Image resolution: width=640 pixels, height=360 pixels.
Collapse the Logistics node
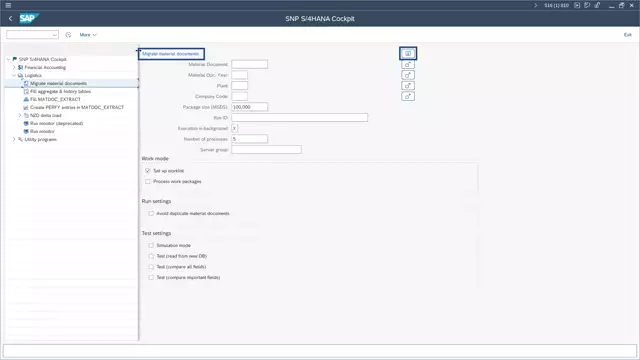coord(14,76)
